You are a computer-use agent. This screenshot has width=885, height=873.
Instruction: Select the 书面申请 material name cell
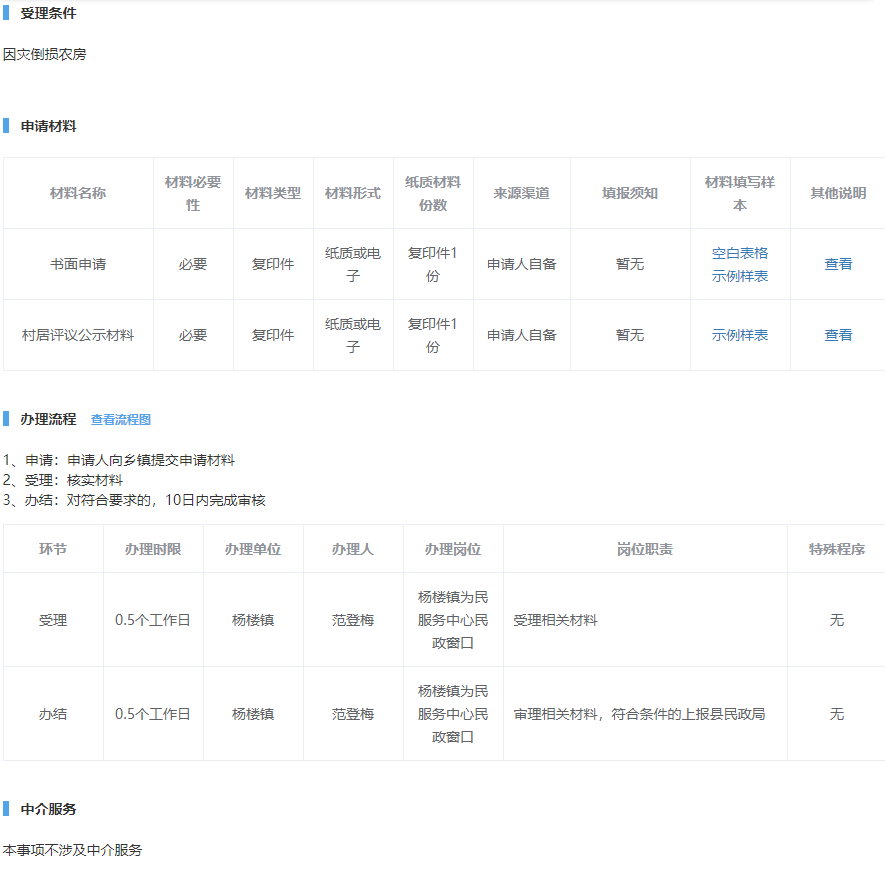click(78, 264)
